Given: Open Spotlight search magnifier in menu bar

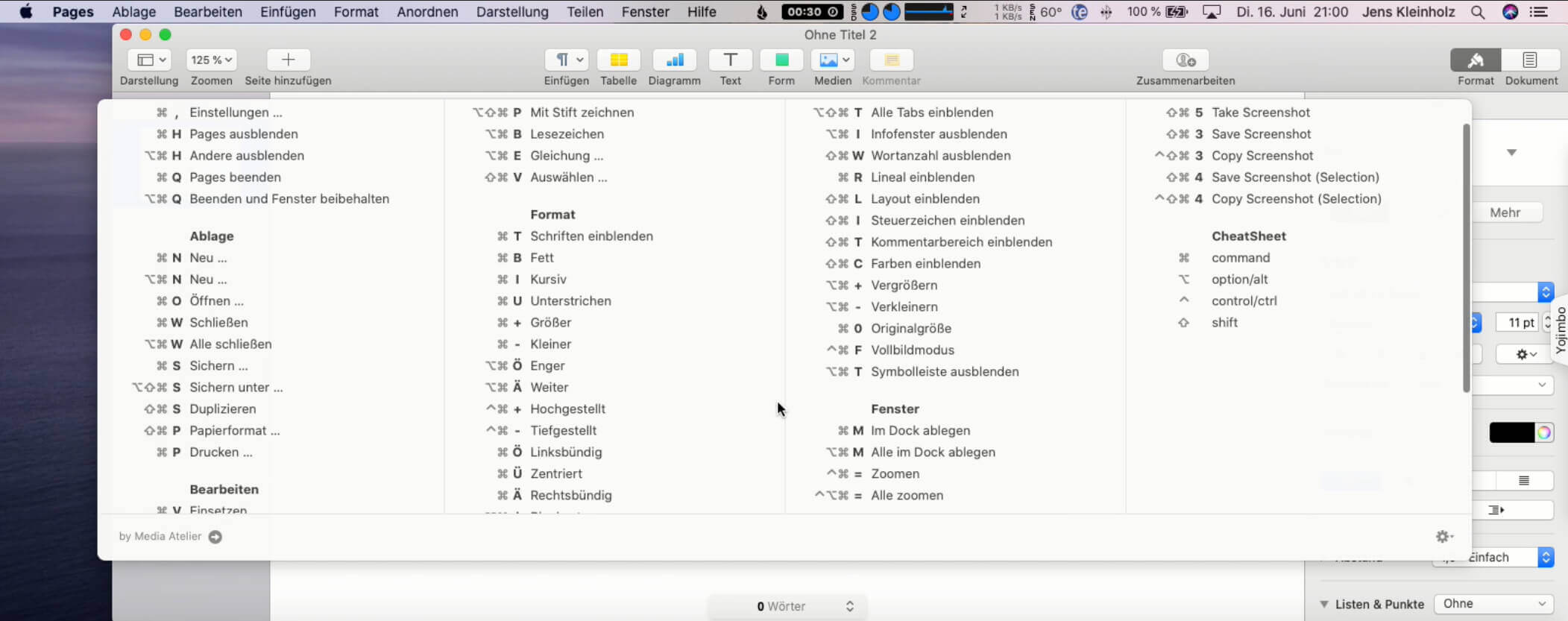Looking at the screenshot, I should 1477,12.
